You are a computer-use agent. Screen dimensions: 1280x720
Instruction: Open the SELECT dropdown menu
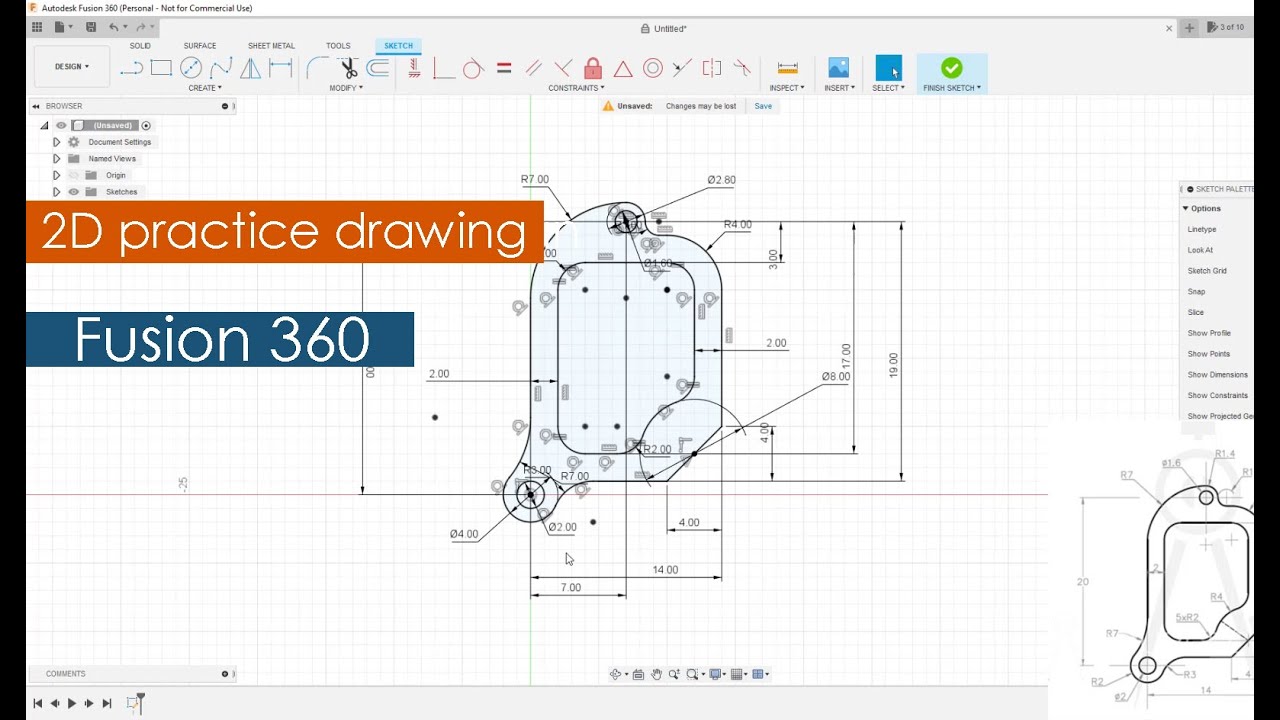click(888, 88)
